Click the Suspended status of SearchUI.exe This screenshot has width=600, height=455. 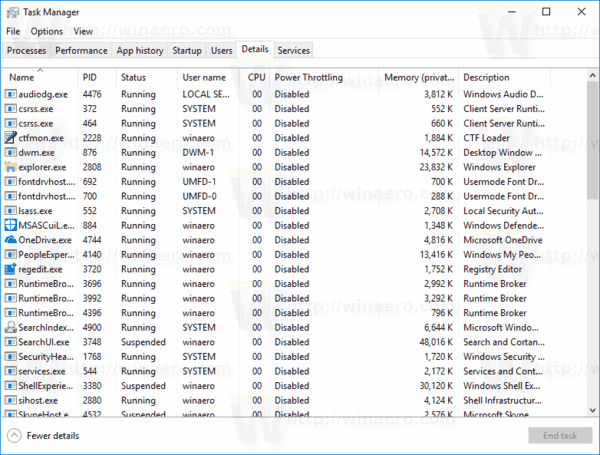(143, 342)
